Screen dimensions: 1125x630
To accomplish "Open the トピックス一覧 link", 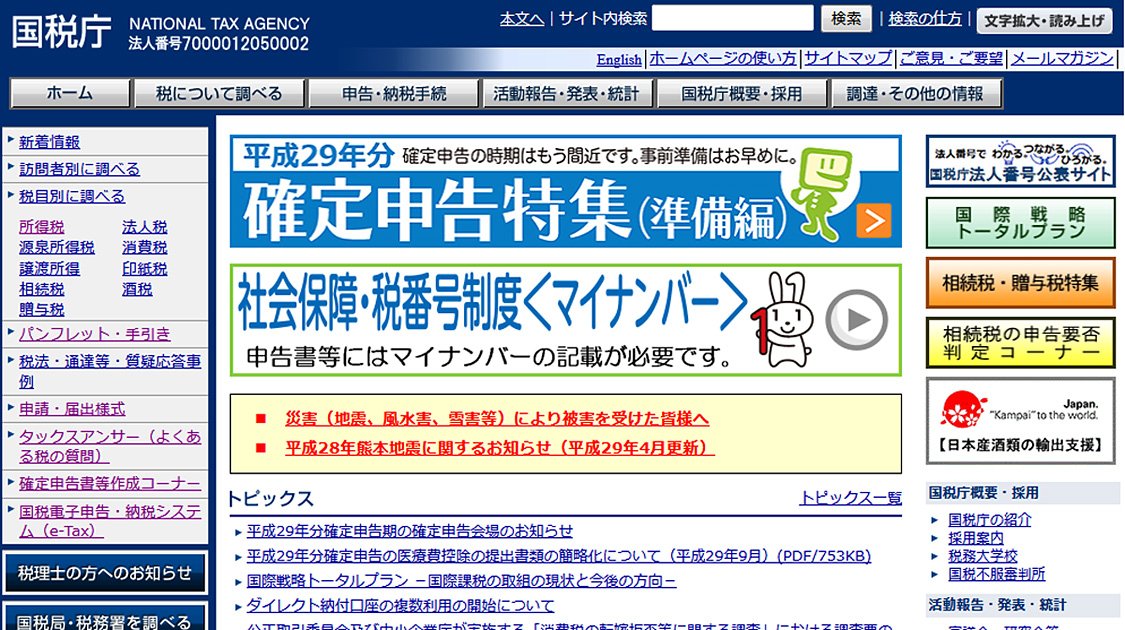I will pos(851,498).
